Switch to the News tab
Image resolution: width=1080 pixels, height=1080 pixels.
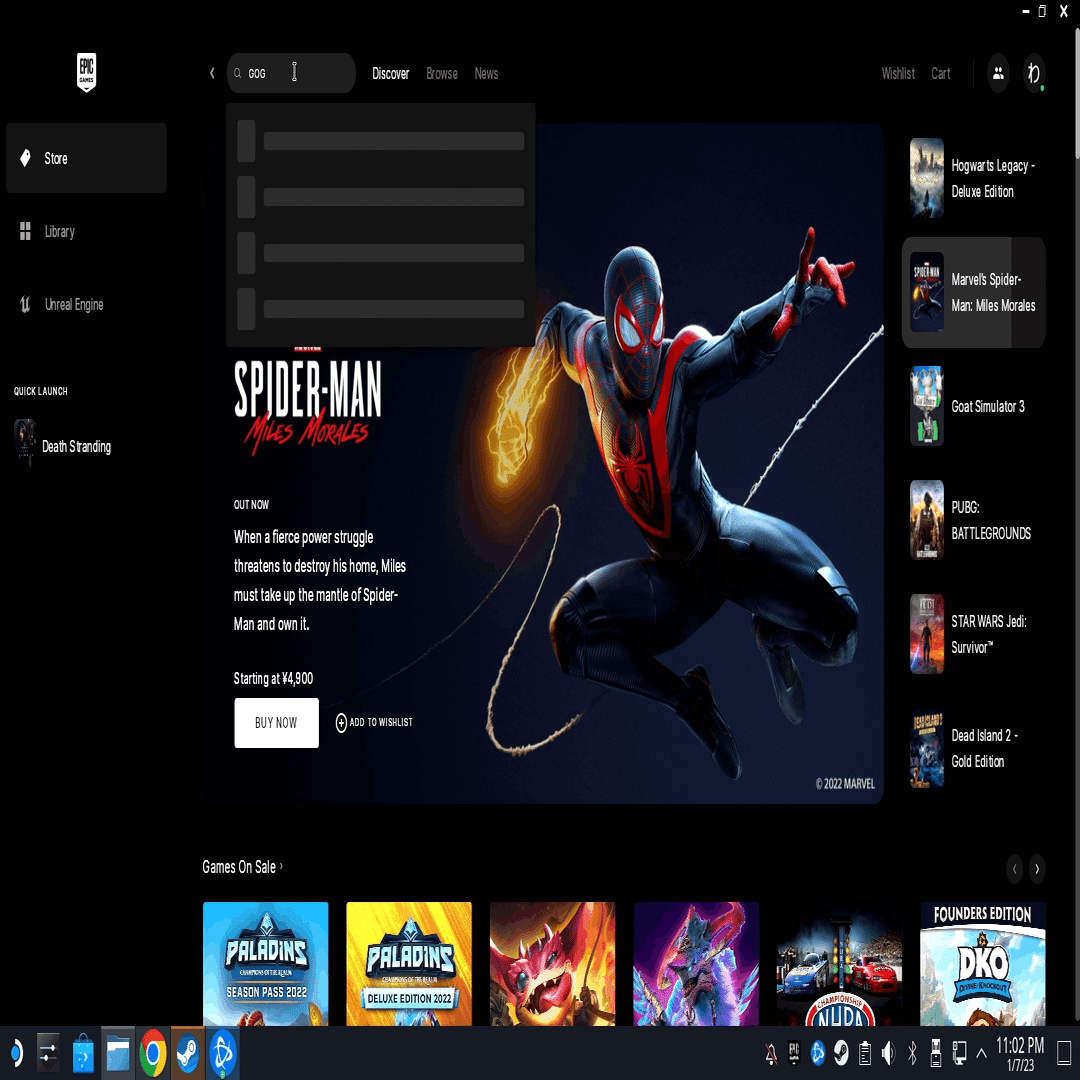486,74
